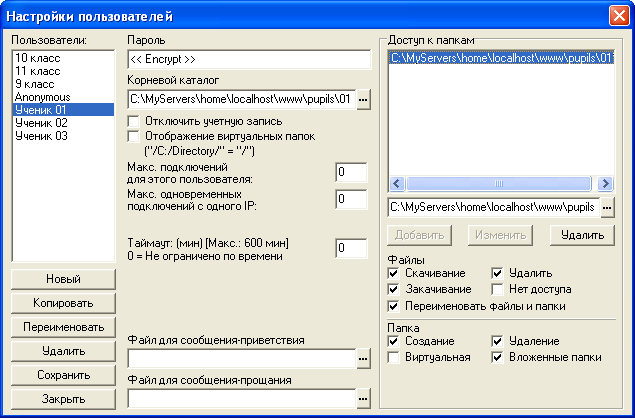The image size is (635, 418).
Task: Click the browse button next to Корневой каталог
Action: (x=363, y=100)
